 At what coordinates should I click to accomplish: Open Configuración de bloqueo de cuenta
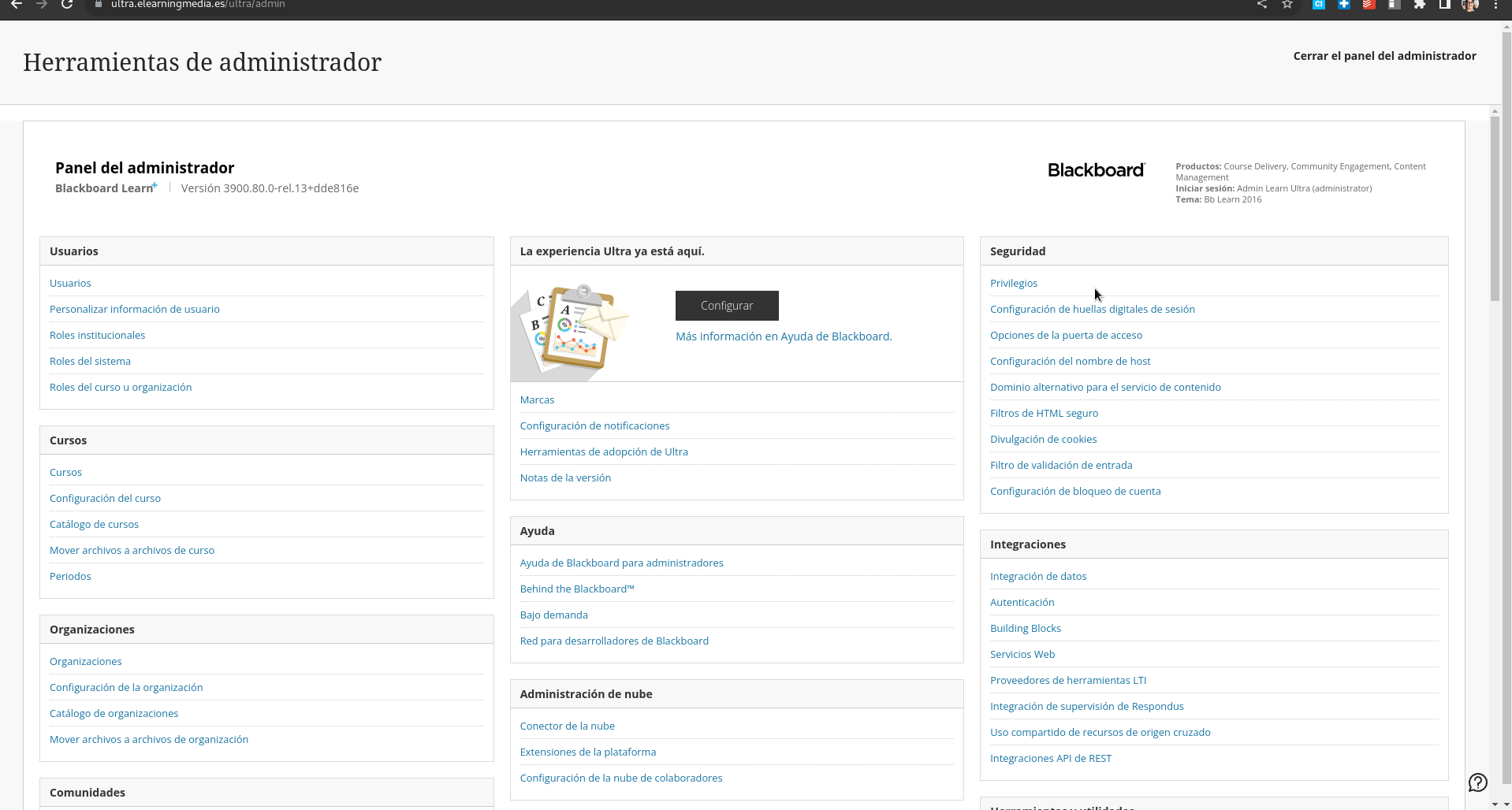[1075, 492]
